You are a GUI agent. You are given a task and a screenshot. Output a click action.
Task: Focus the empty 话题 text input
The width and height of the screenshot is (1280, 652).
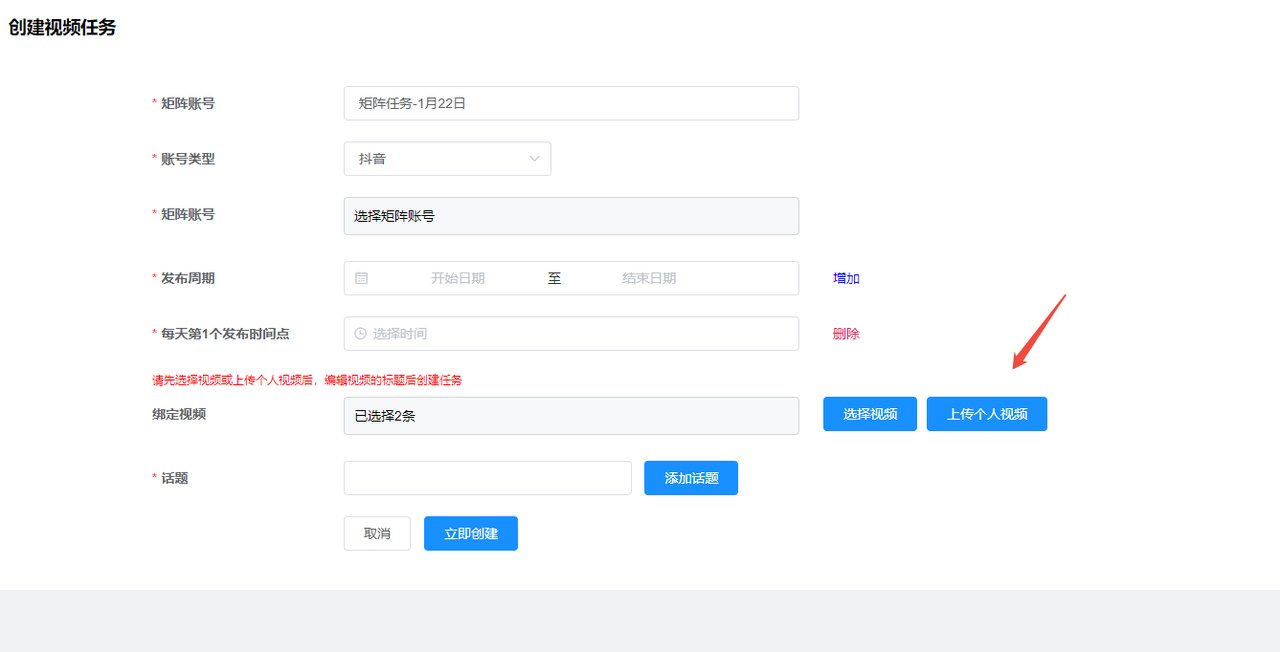pos(487,478)
